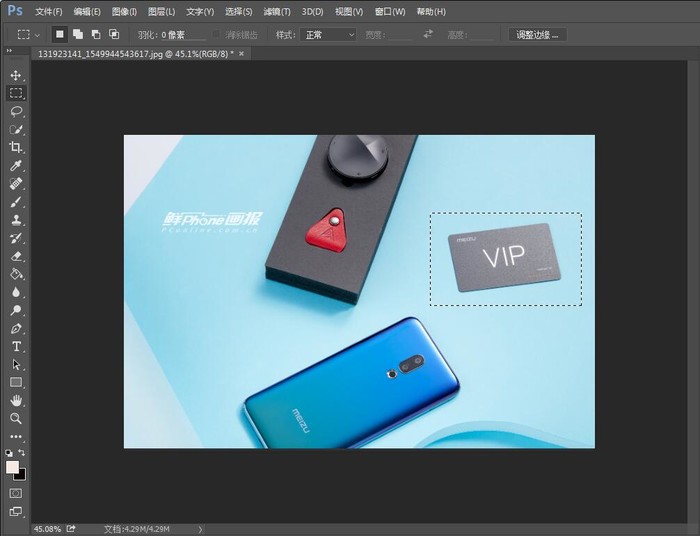The image size is (700, 536).
Task: Swap foreground and background colors
Action: [21, 453]
